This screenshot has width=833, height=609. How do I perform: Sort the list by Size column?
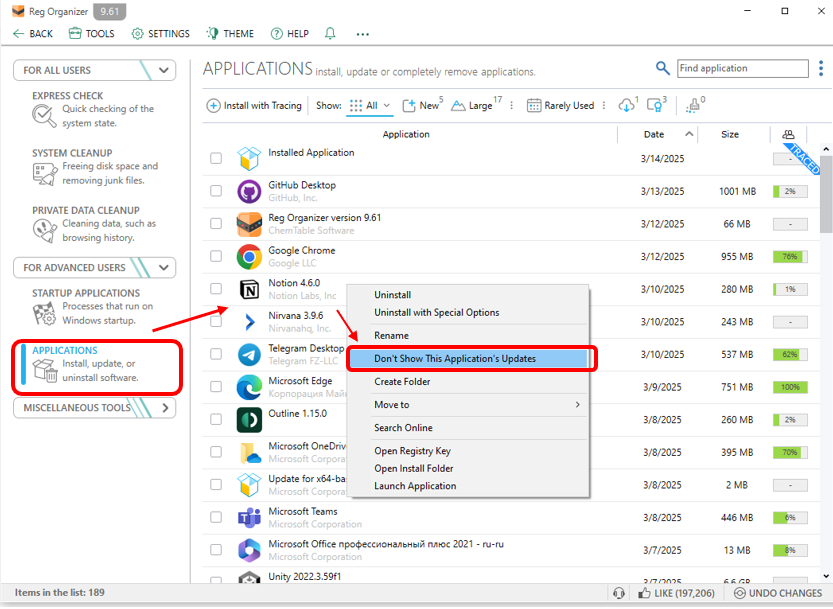coord(730,134)
